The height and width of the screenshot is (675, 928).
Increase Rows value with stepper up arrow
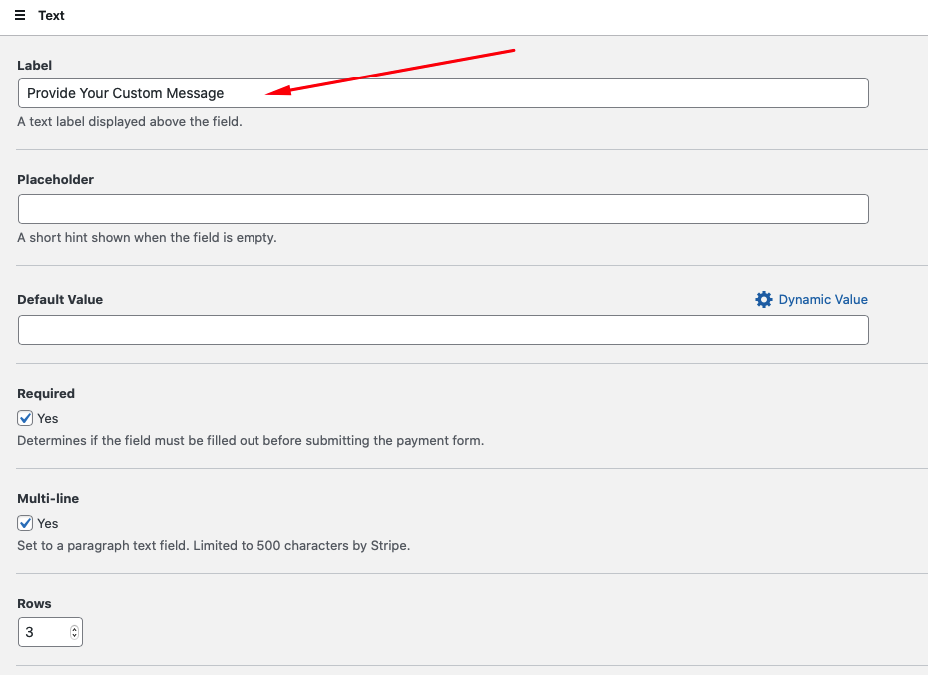[74, 629]
